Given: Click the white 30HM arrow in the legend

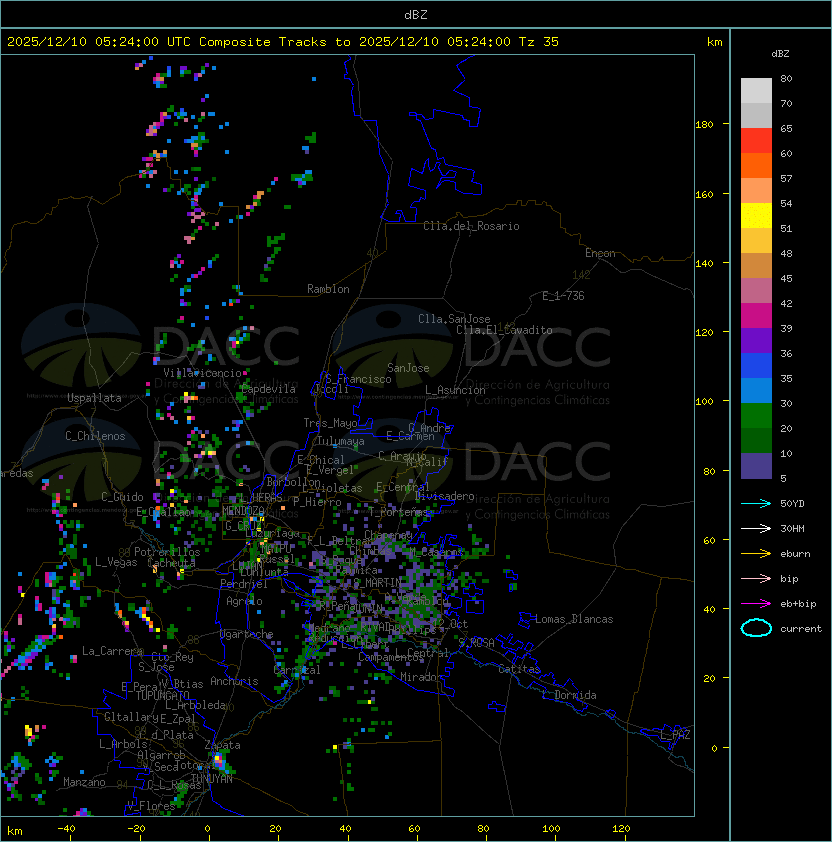Looking at the screenshot, I should tap(756, 528).
